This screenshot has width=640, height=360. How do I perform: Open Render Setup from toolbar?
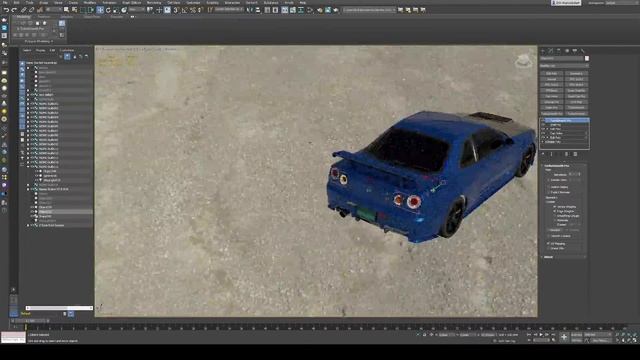320,10
